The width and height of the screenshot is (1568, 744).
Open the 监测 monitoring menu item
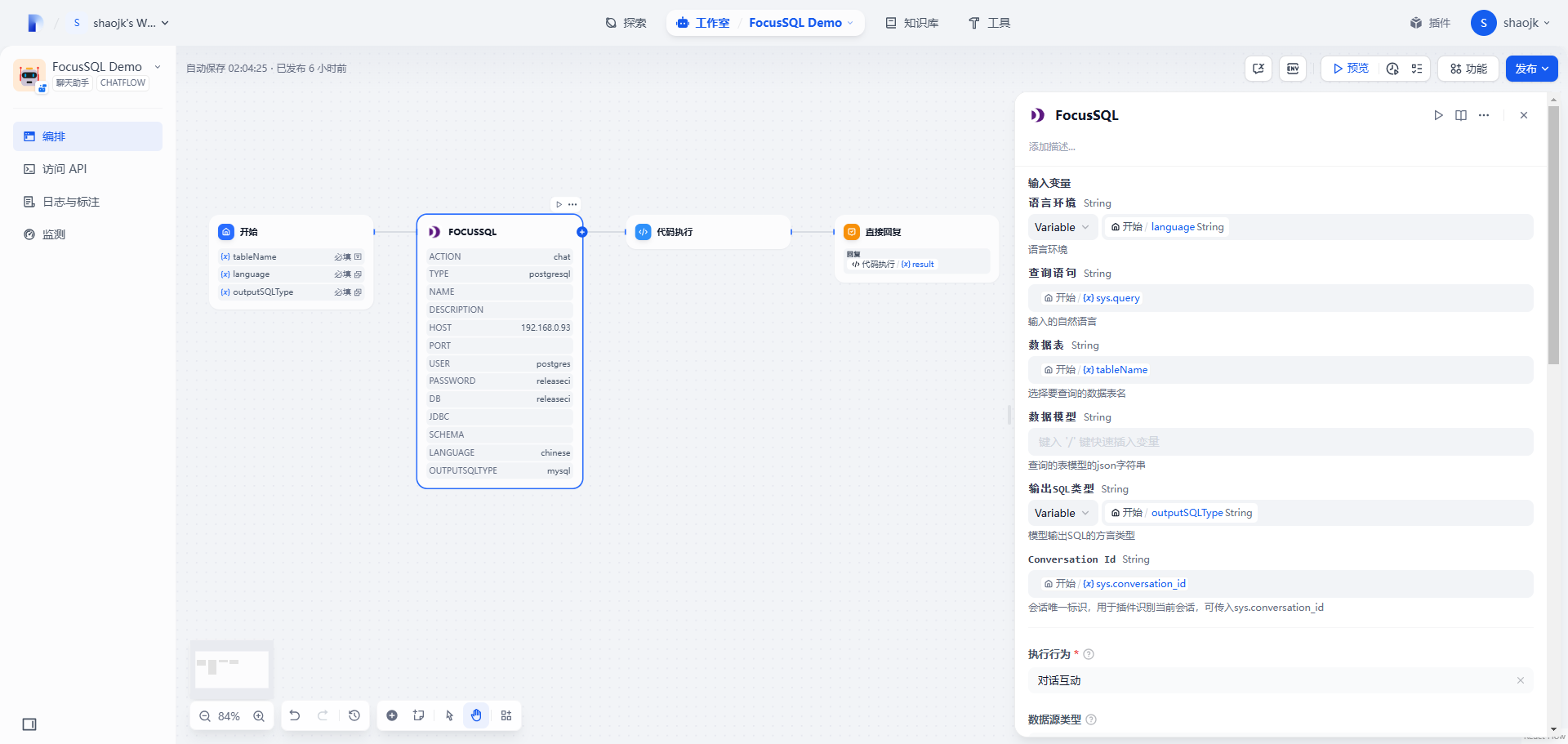(x=87, y=234)
